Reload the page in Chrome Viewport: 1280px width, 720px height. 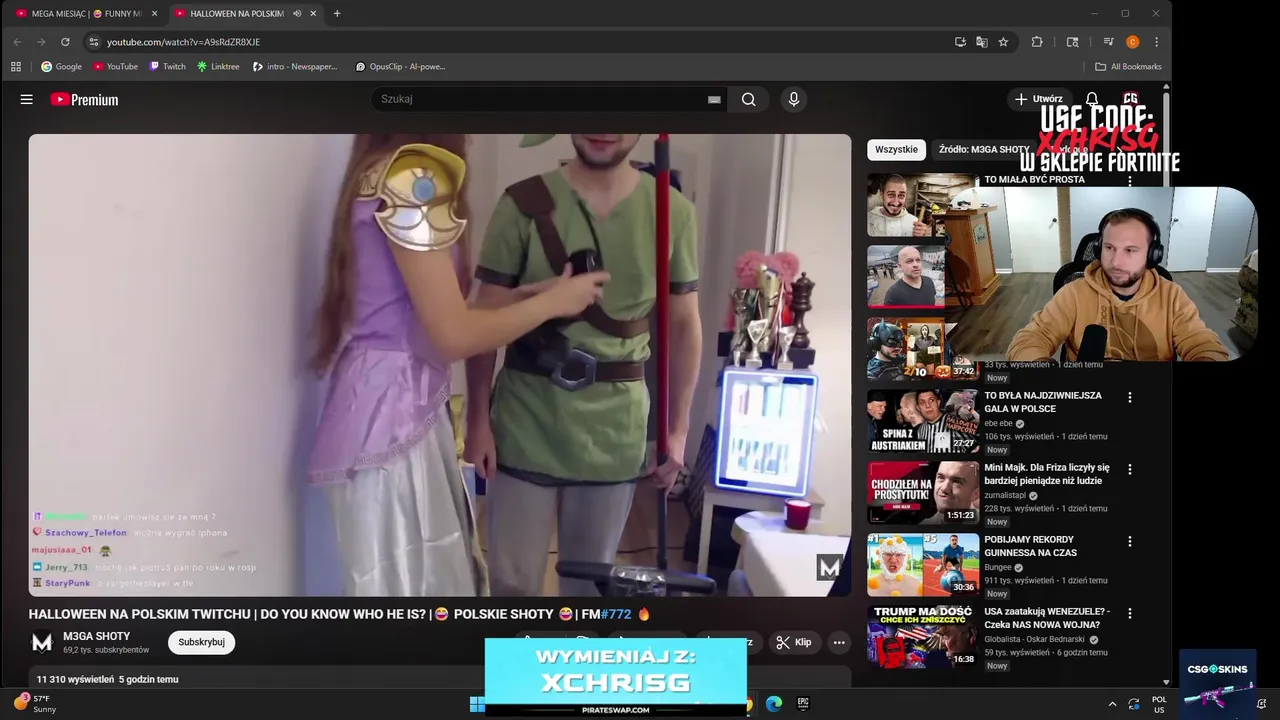tap(65, 42)
